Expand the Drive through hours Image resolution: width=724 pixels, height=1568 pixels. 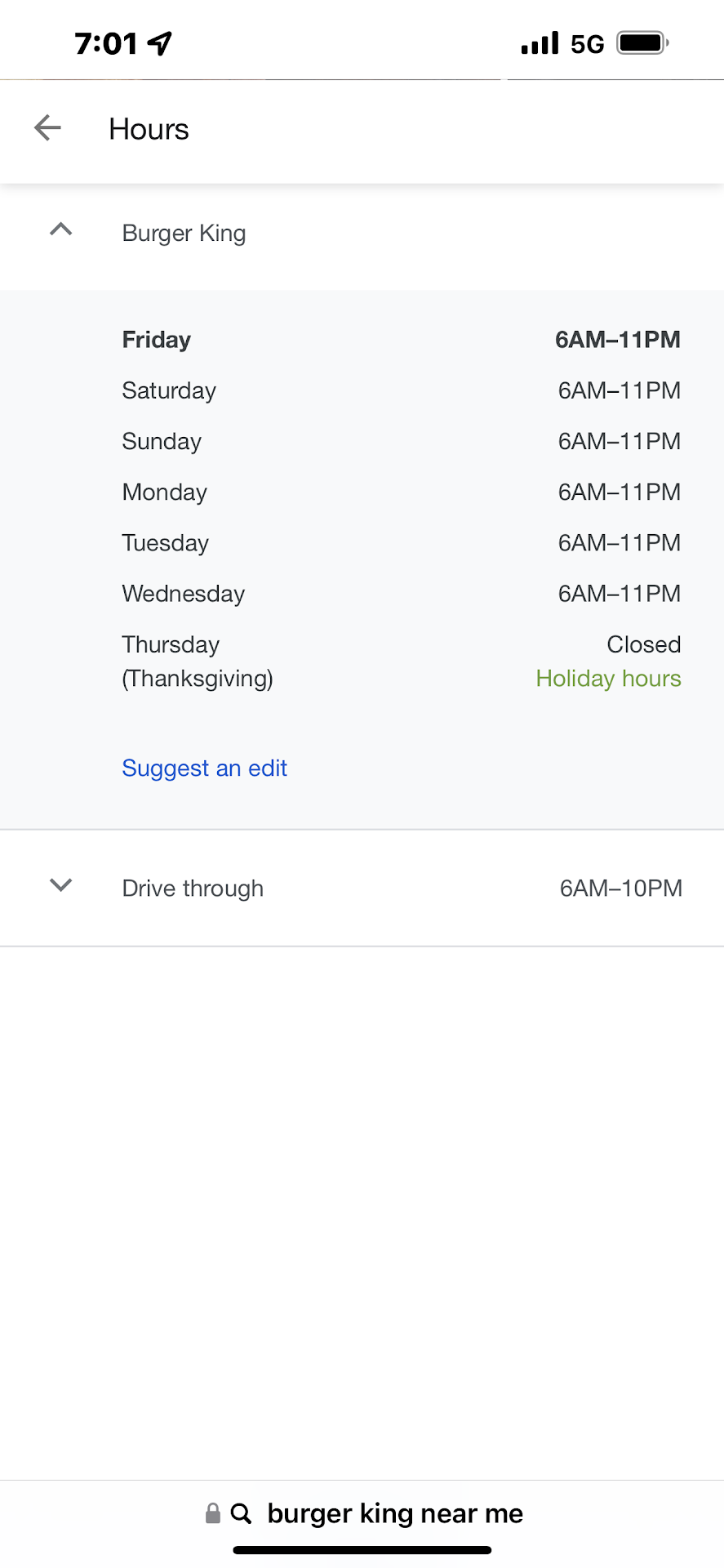point(61,886)
